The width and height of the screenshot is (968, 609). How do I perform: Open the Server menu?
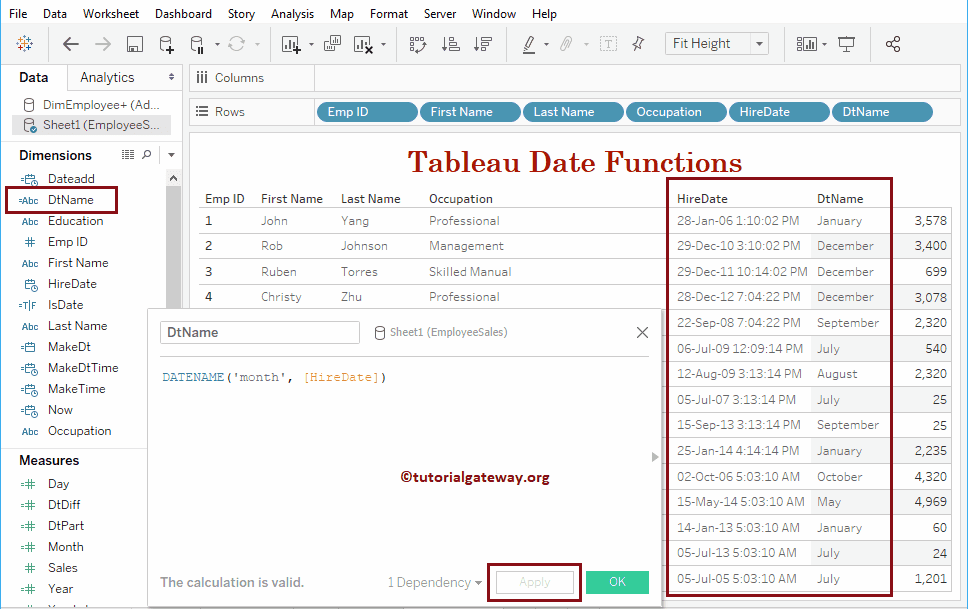pyautogui.click(x=440, y=14)
